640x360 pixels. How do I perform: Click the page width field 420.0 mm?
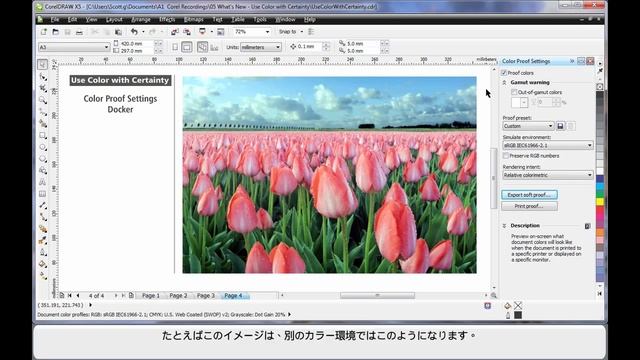136,43
